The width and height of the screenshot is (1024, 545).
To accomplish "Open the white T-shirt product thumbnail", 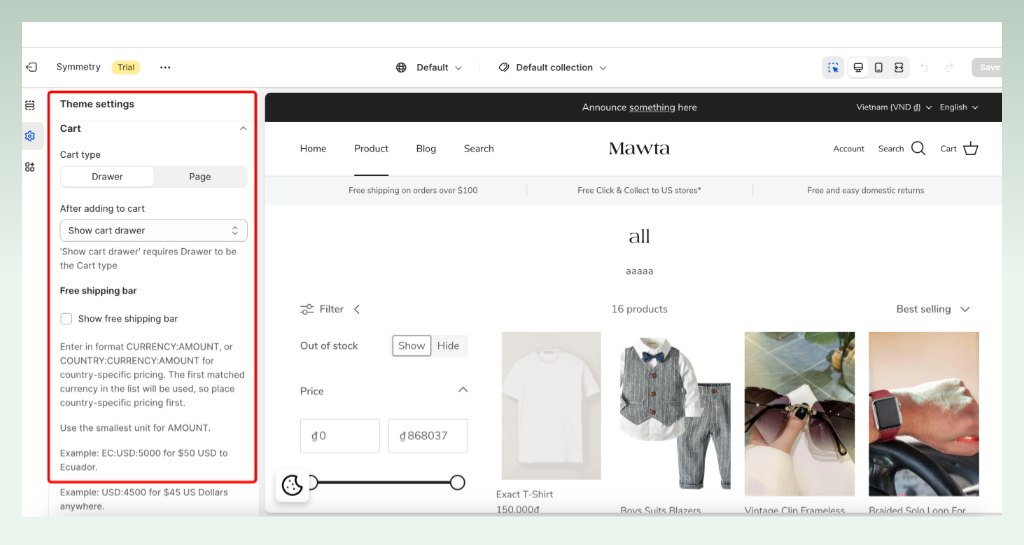I will (551, 406).
